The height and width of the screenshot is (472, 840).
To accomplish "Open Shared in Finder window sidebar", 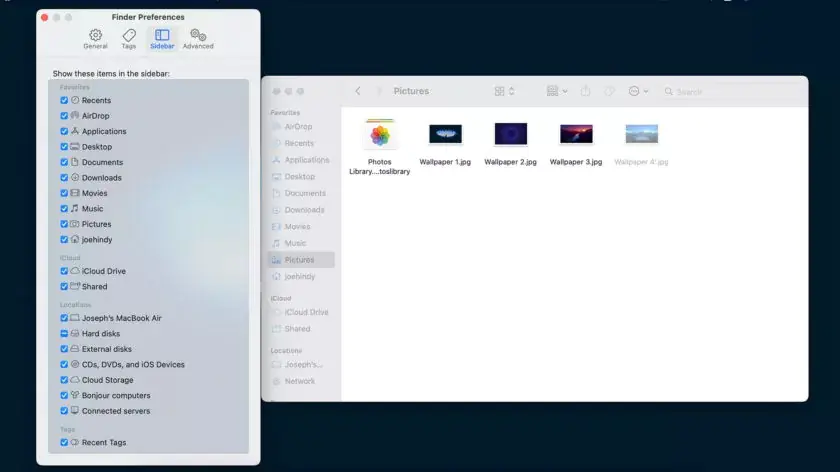I will tap(301, 329).
